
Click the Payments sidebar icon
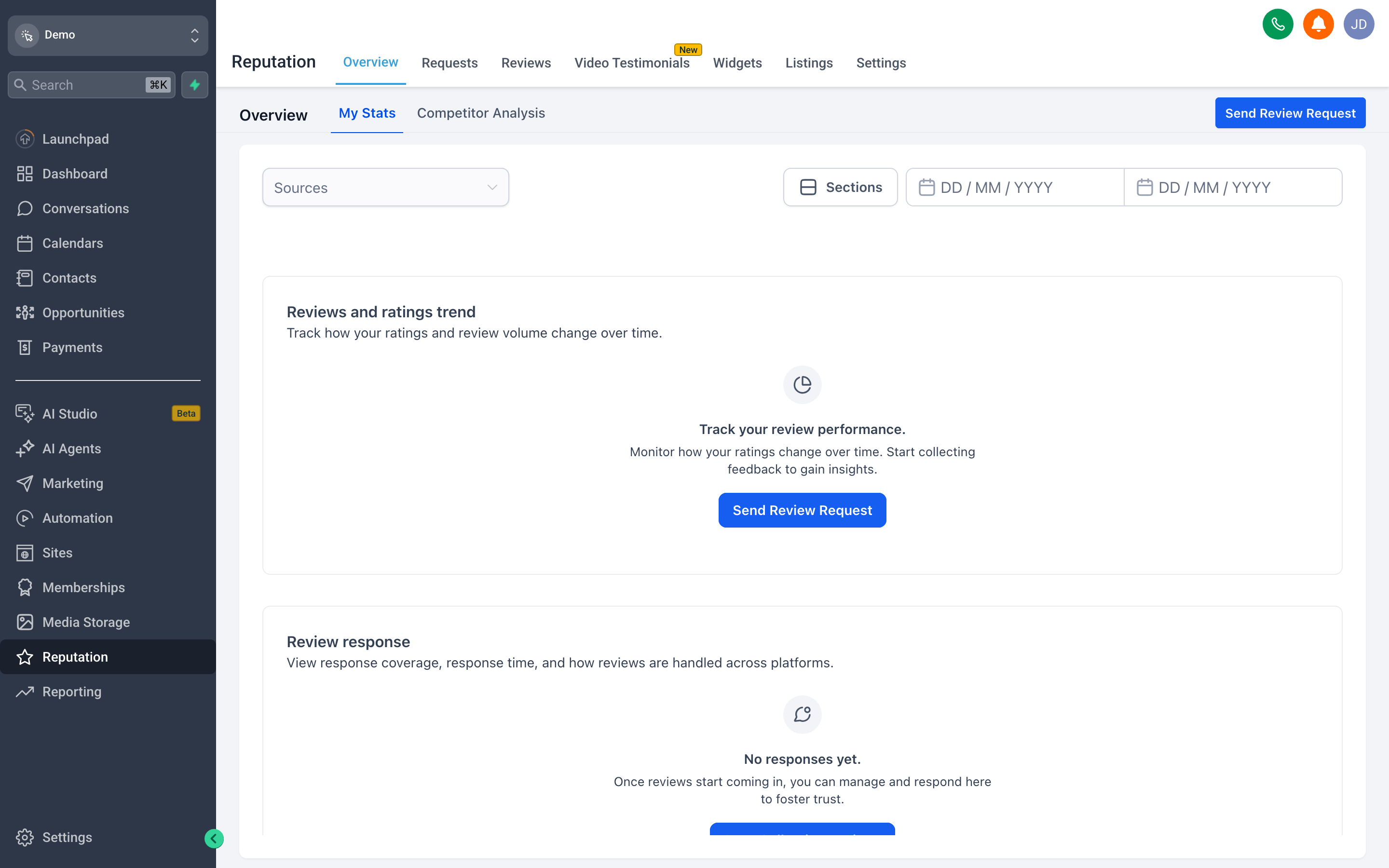click(x=25, y=347)
